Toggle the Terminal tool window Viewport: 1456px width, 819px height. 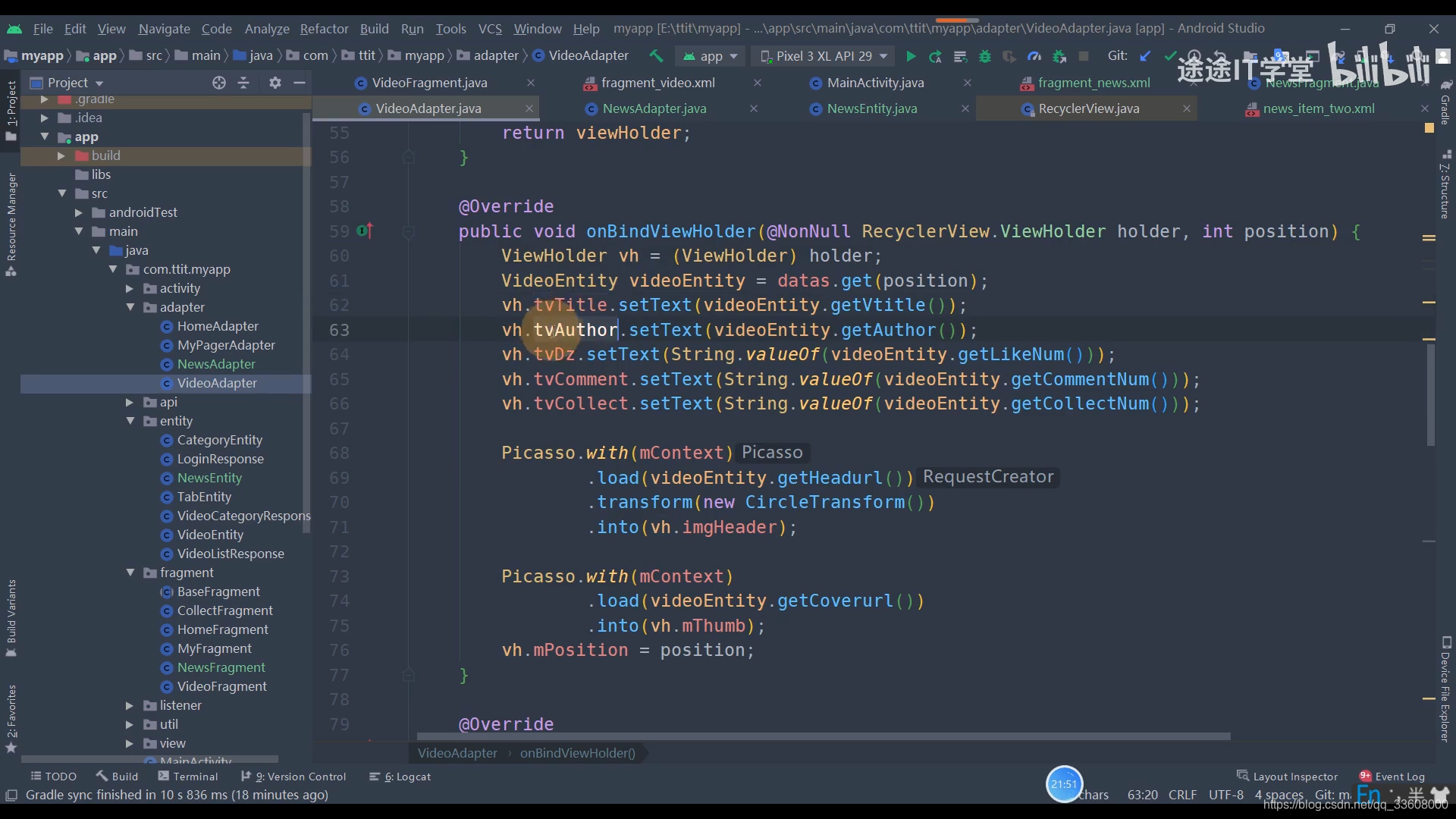click(187, 777)
